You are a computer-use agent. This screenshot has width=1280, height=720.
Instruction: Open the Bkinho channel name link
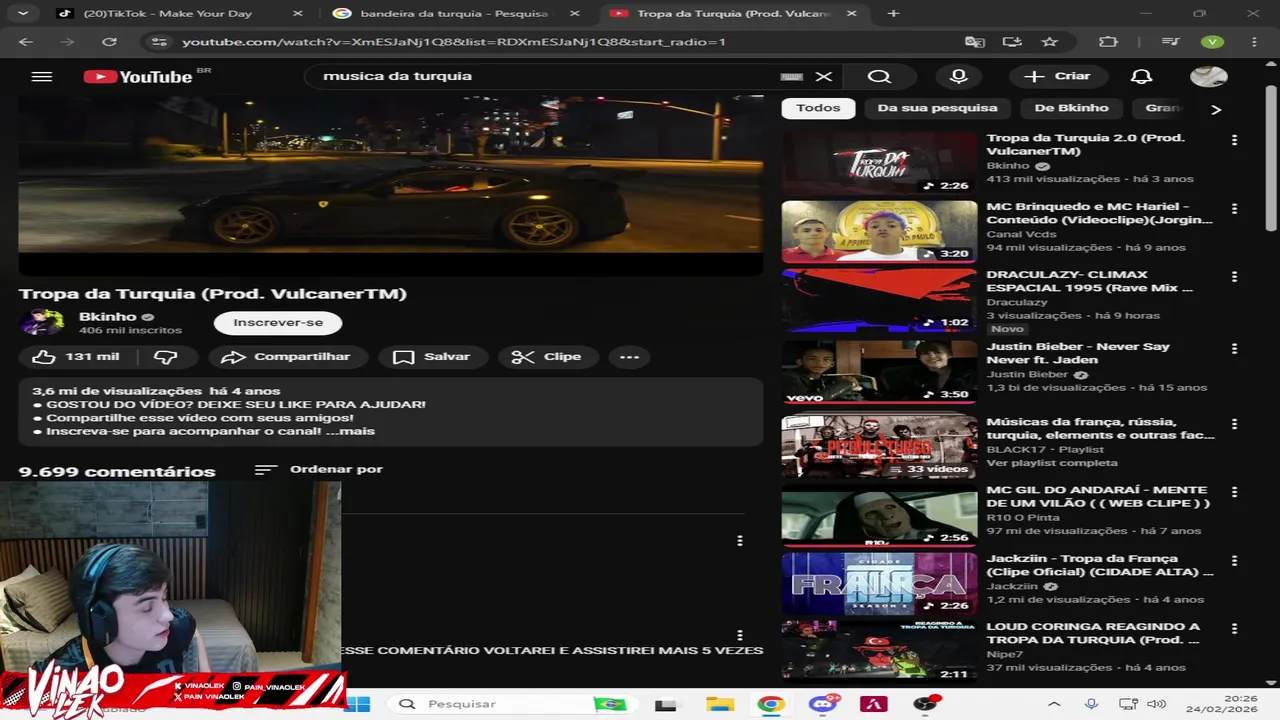[x=108, y=317]
